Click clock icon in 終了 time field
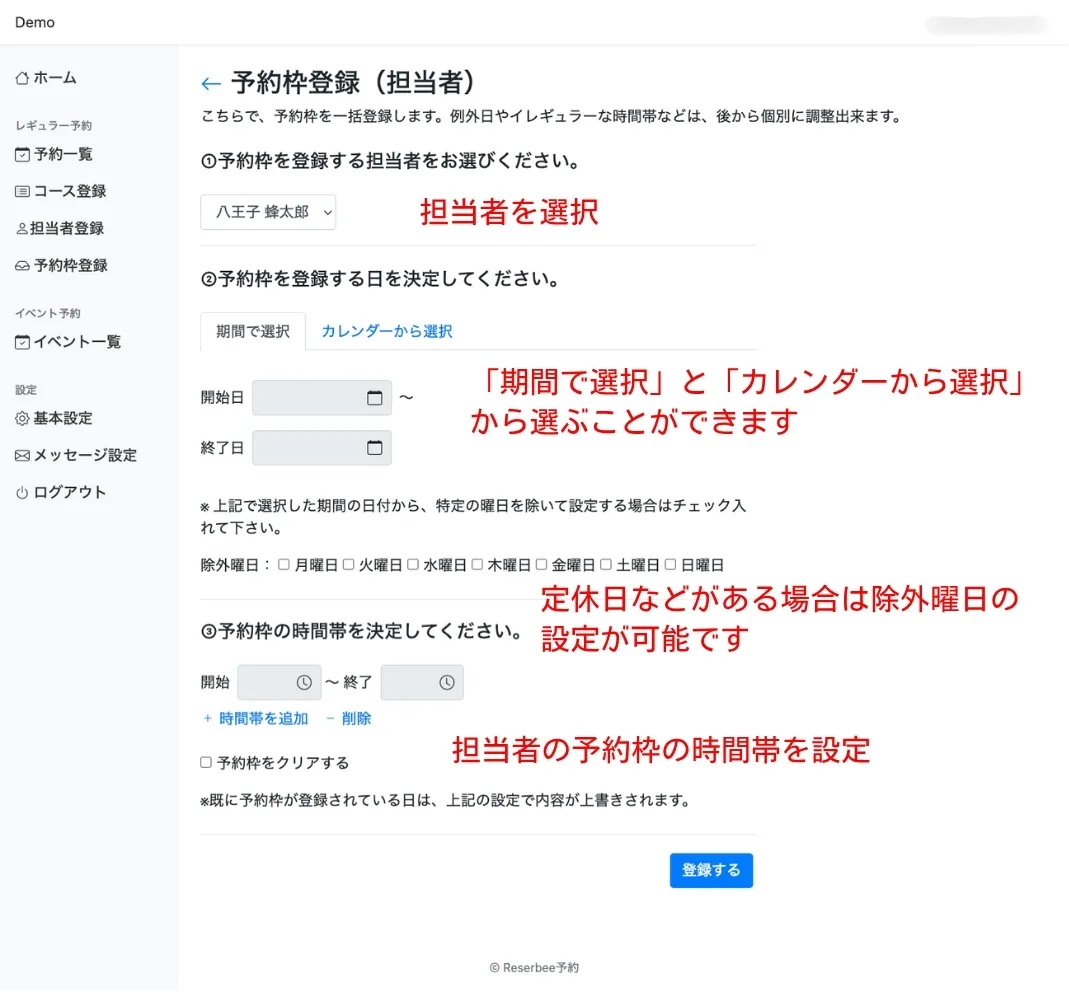1069x992 pixels. [446, 682]
